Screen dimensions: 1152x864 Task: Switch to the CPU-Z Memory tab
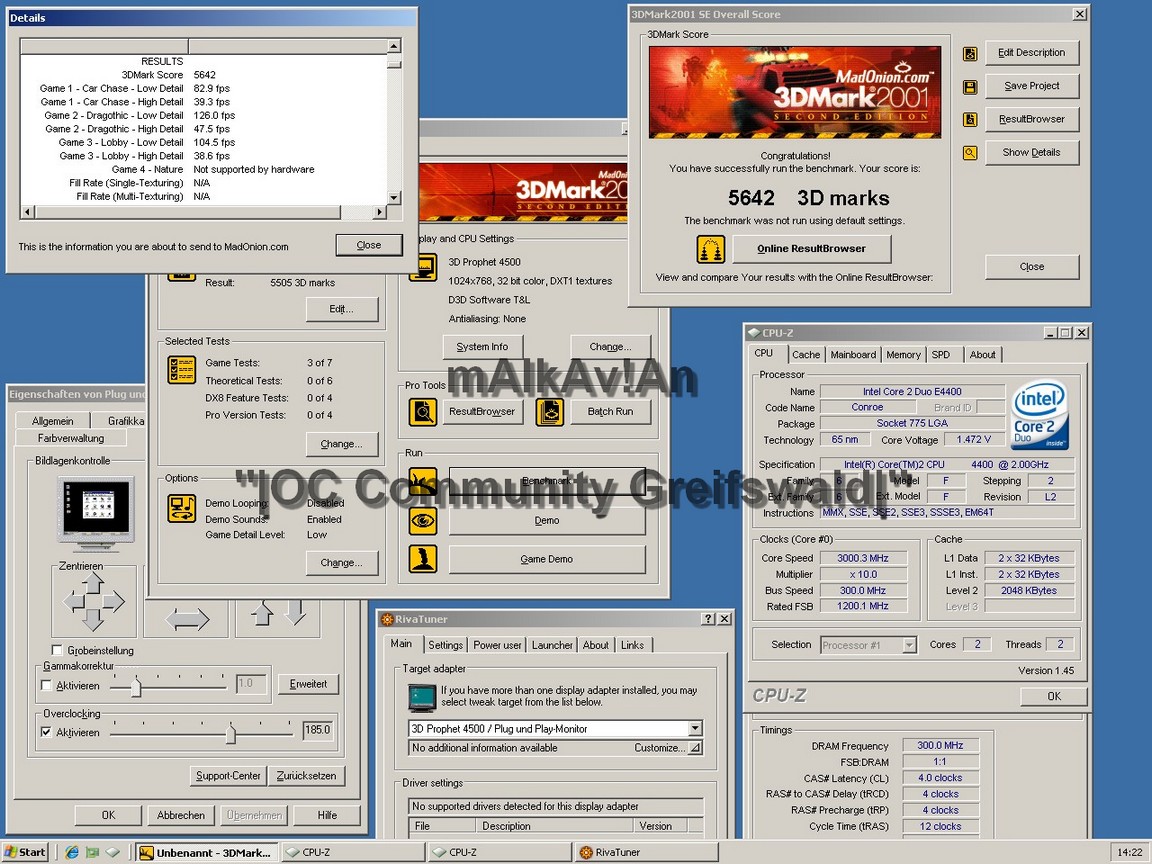pyautogui.click(x=903, y=355)
